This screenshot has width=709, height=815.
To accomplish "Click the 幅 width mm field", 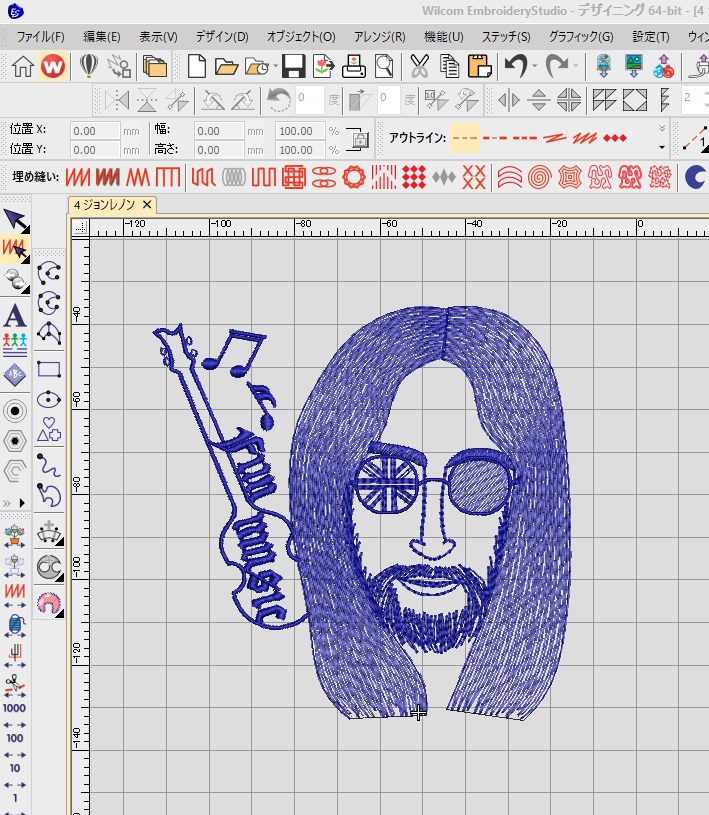I will 219,131.
